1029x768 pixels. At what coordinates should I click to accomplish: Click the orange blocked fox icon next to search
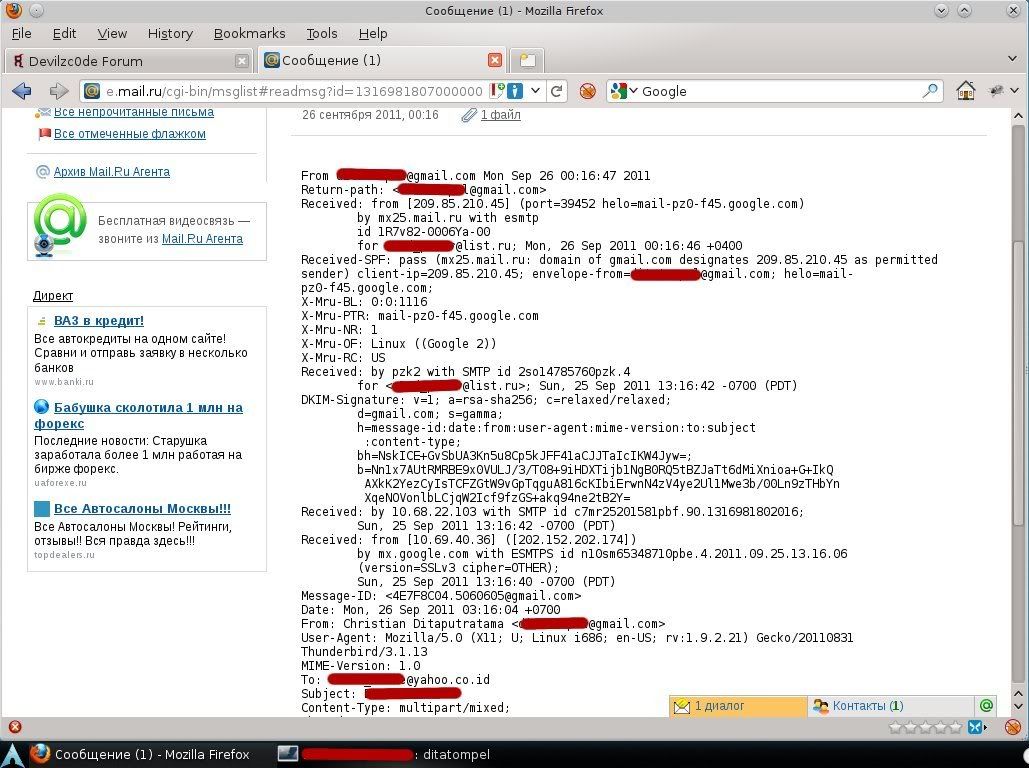click(x=587, y=91)
